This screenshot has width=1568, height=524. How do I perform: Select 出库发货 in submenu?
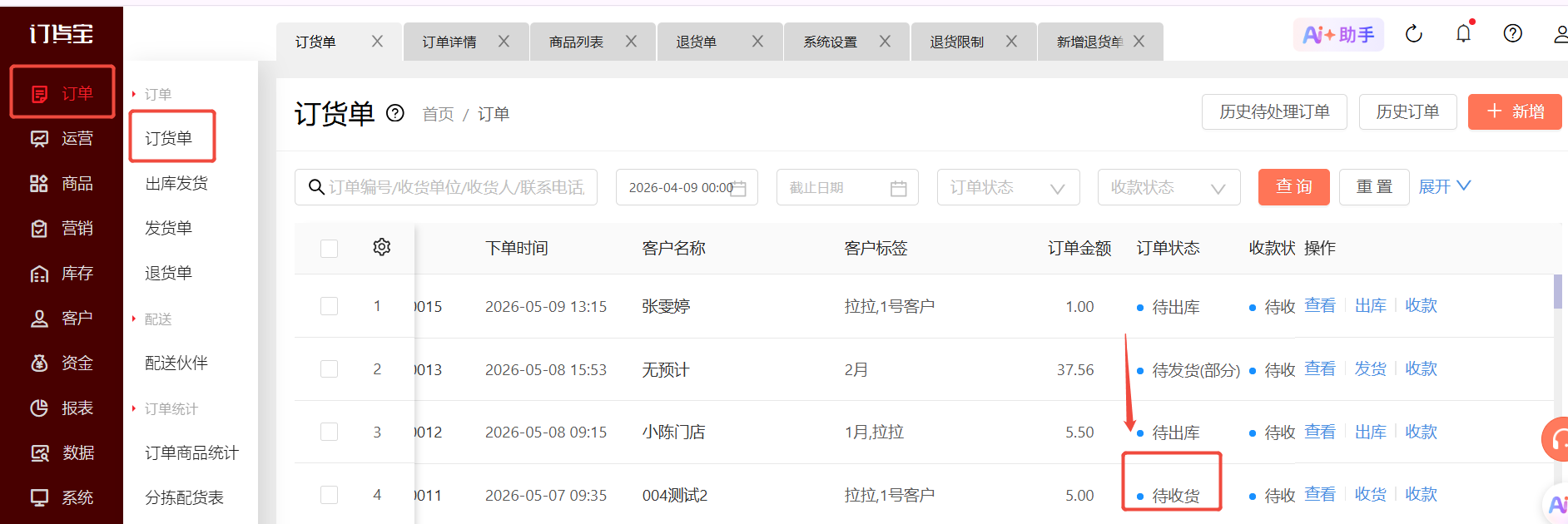click(x=176, y=183)
